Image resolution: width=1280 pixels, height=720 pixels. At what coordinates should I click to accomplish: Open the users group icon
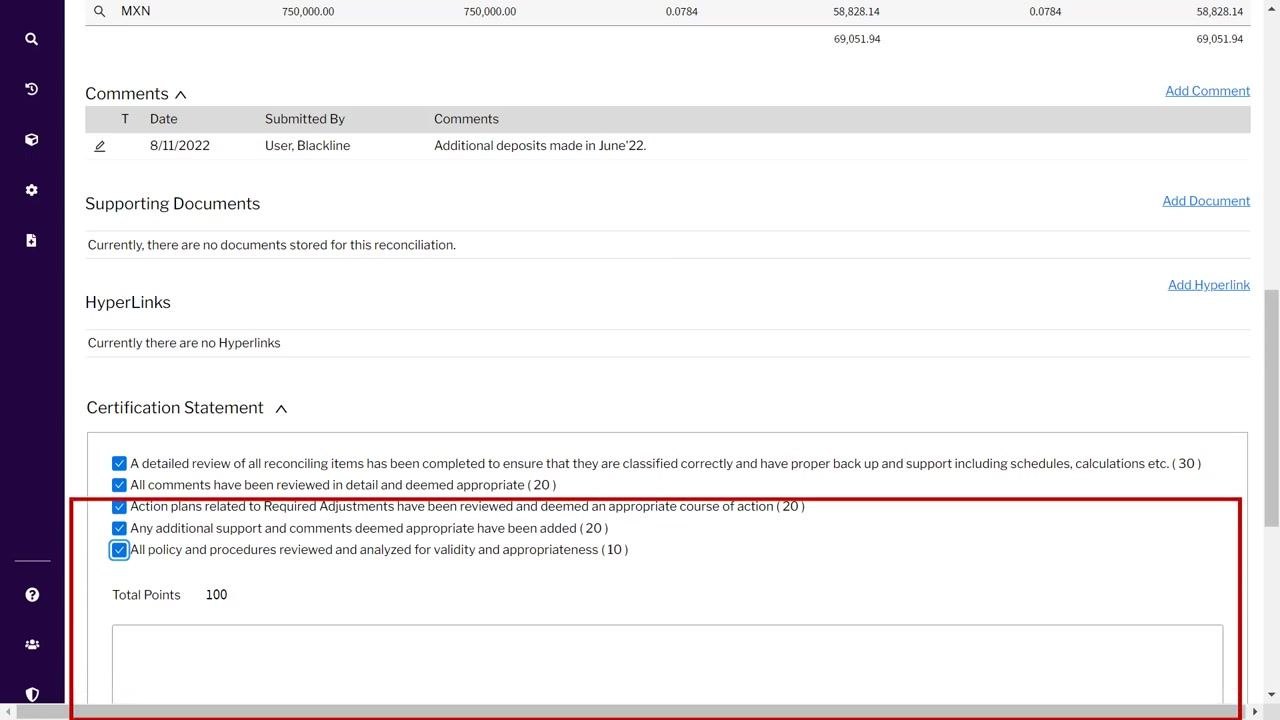pos(32,645)
